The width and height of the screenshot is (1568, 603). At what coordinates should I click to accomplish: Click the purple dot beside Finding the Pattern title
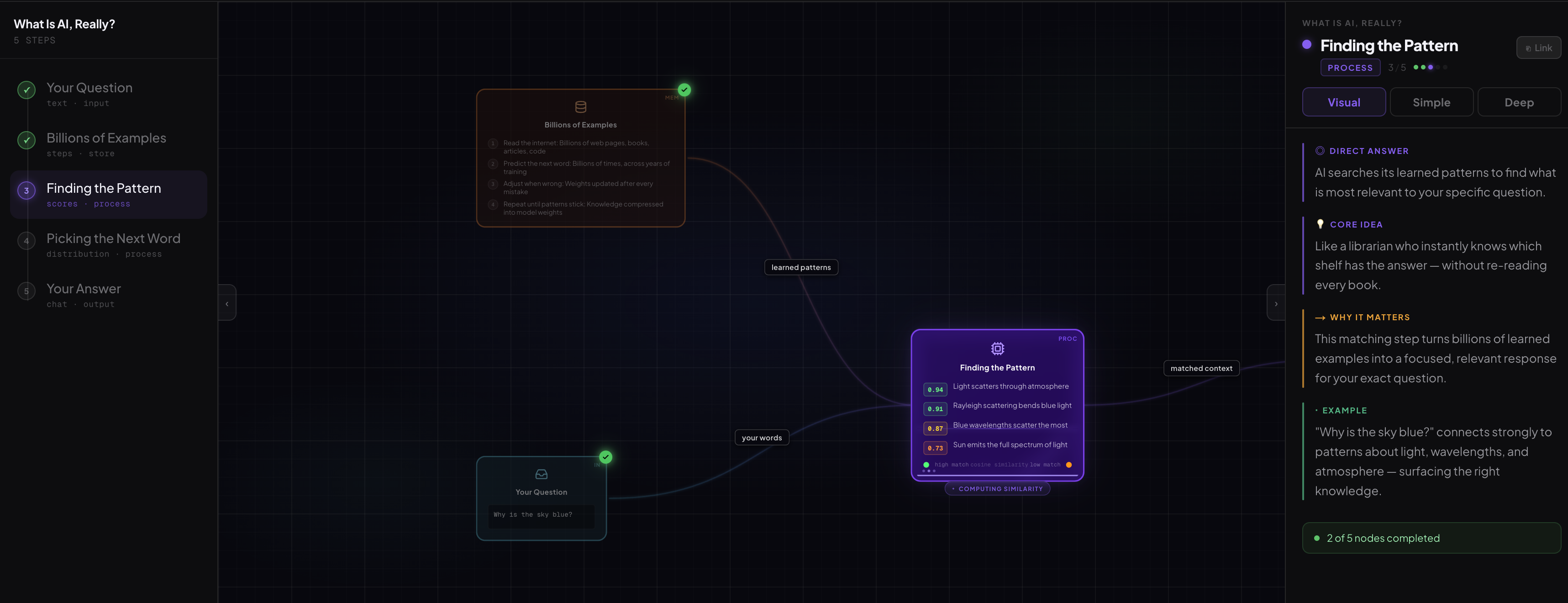tap(1306, 44)
